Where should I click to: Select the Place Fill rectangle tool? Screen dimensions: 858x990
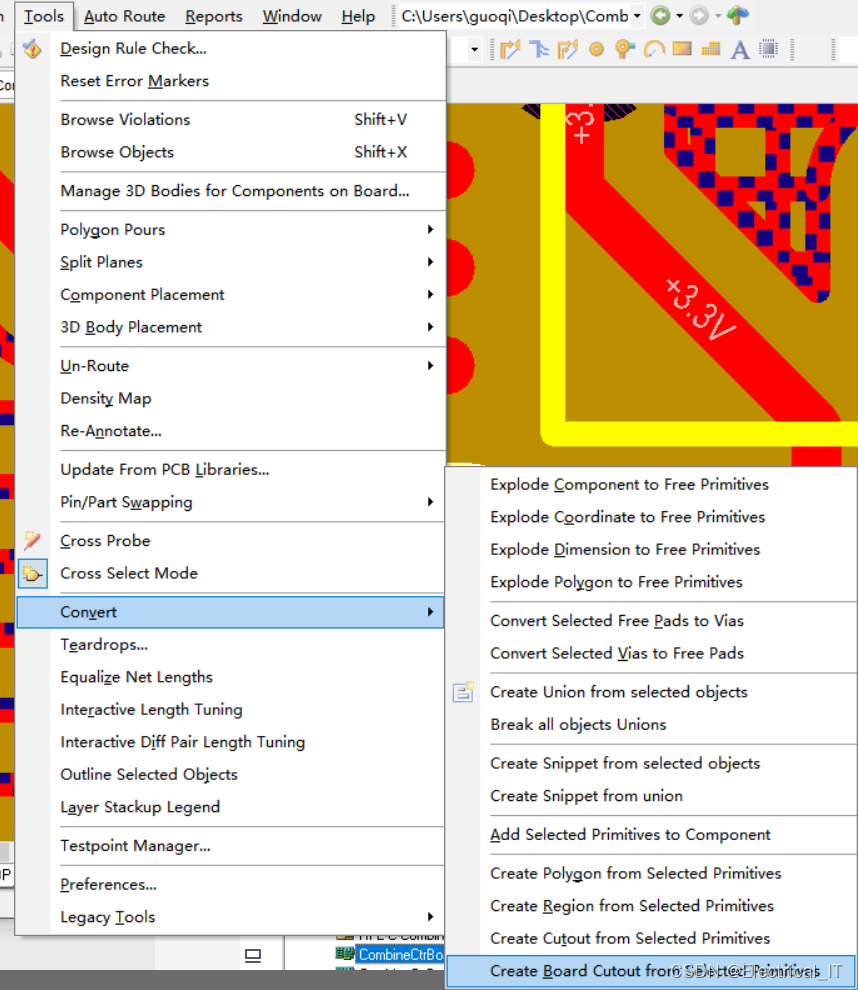click(x=682, y=49)
